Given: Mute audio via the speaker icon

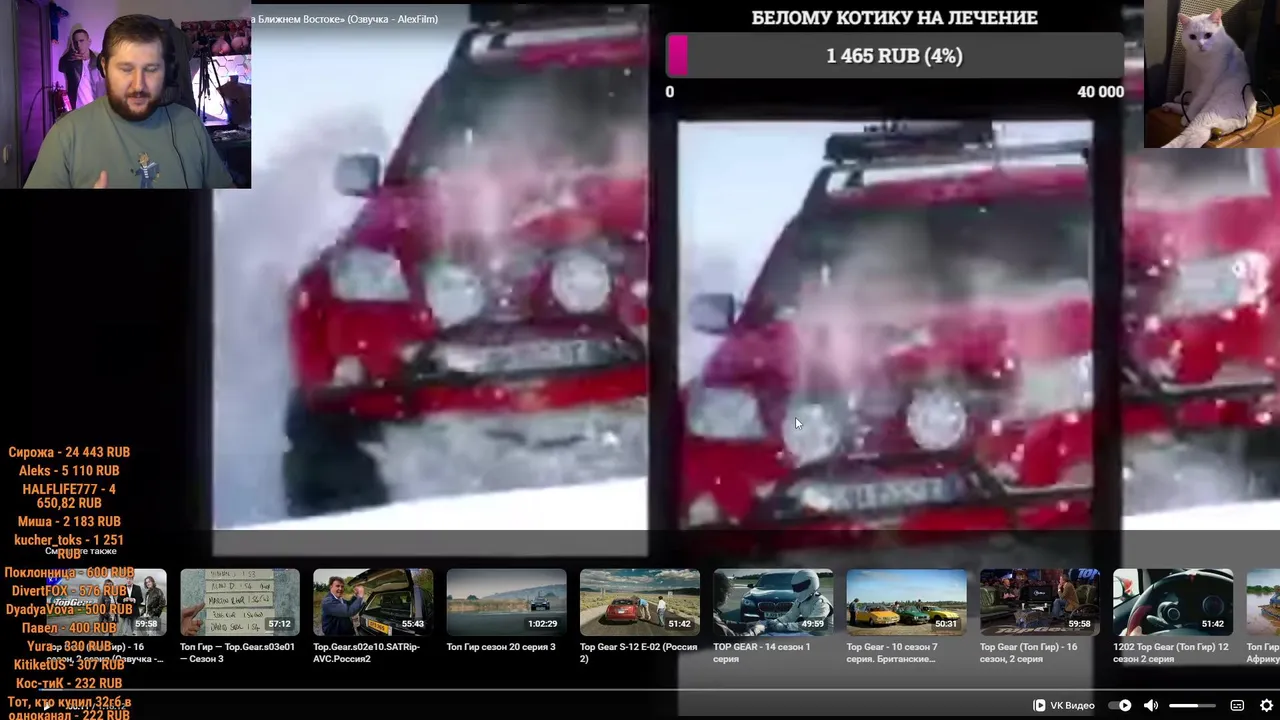Looking at the screenshot, I should (1151, 705).
